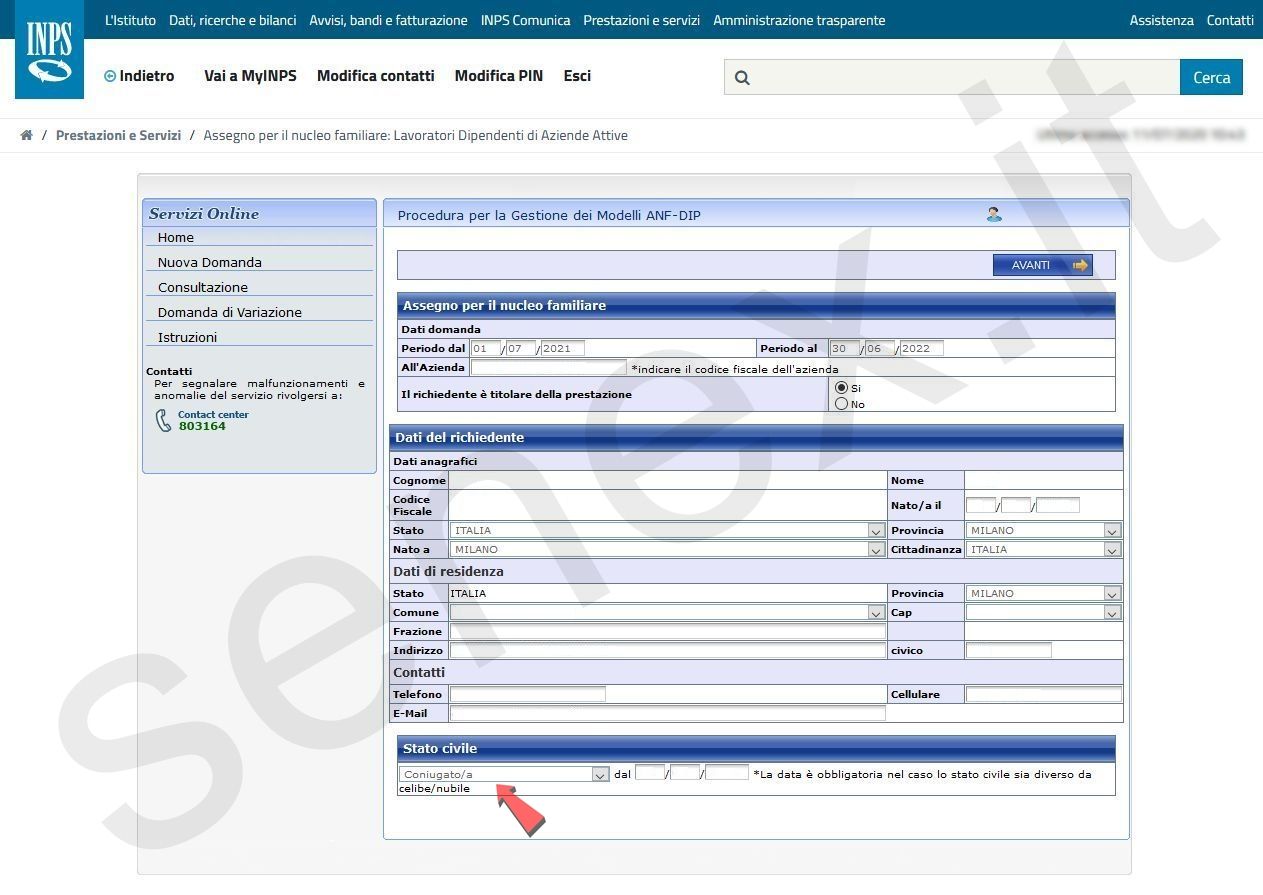Click the home icon in breadcrumb
This screenshot has height=895, width=1263.
pyautogui.click(x=26, y=135)
